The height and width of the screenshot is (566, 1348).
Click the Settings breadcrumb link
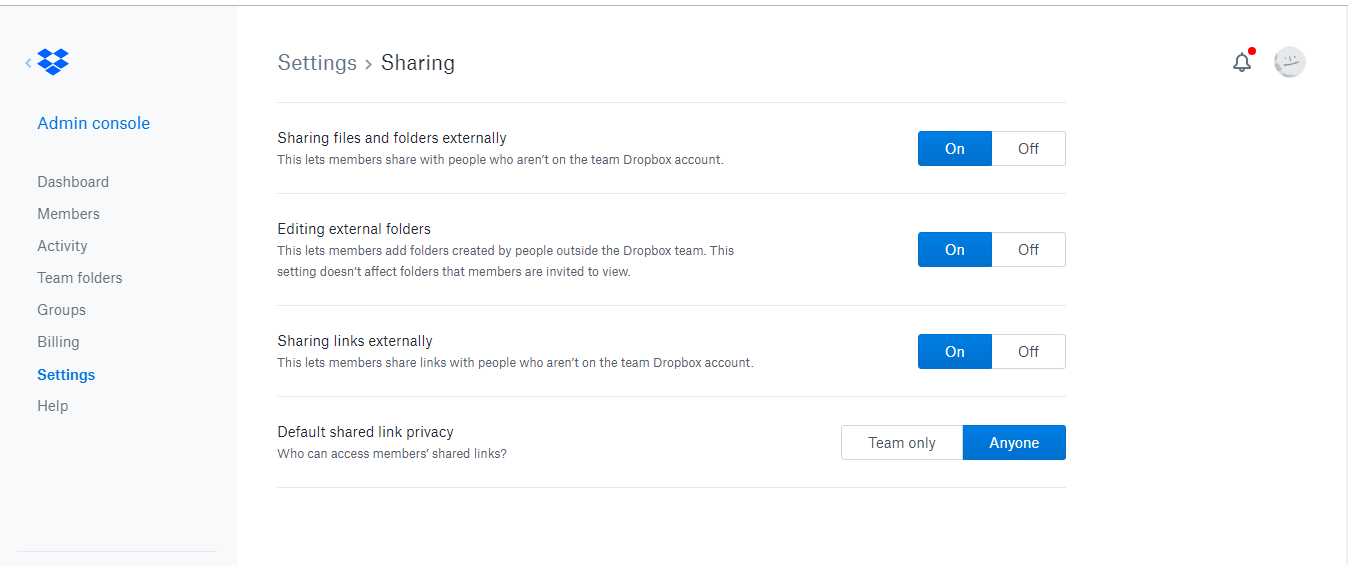(x=317, y=63)
